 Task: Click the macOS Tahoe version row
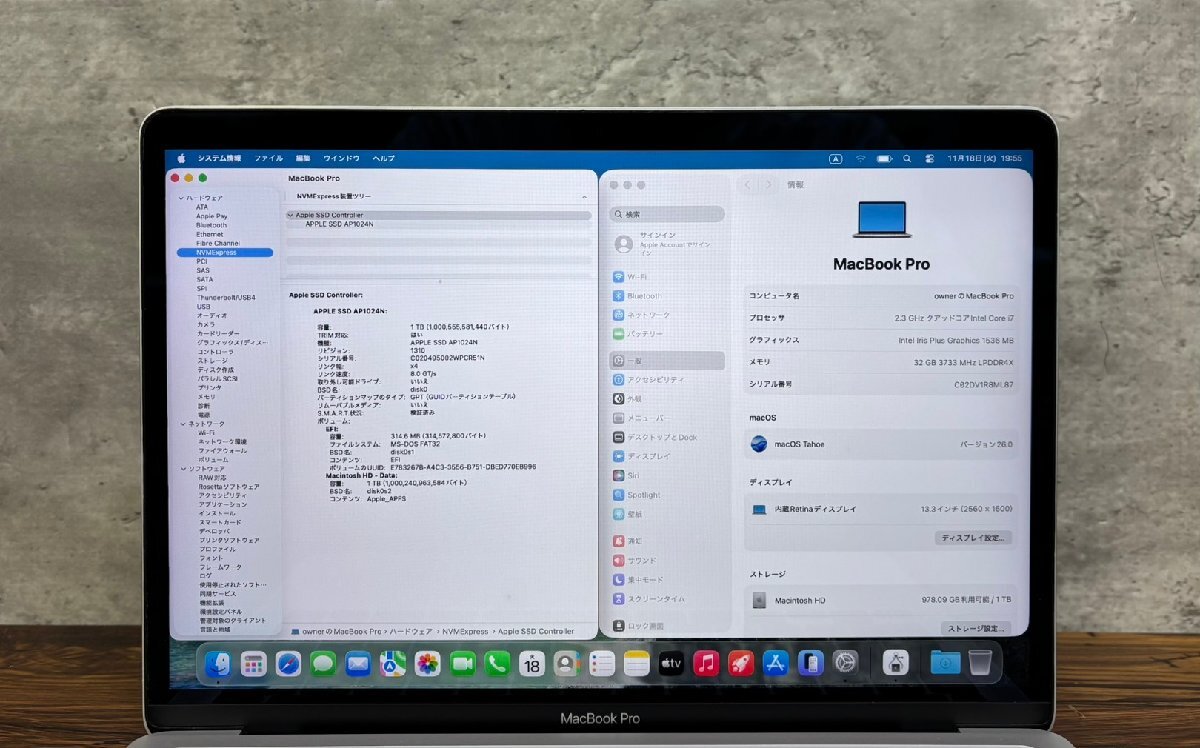(x=881, y=444)
